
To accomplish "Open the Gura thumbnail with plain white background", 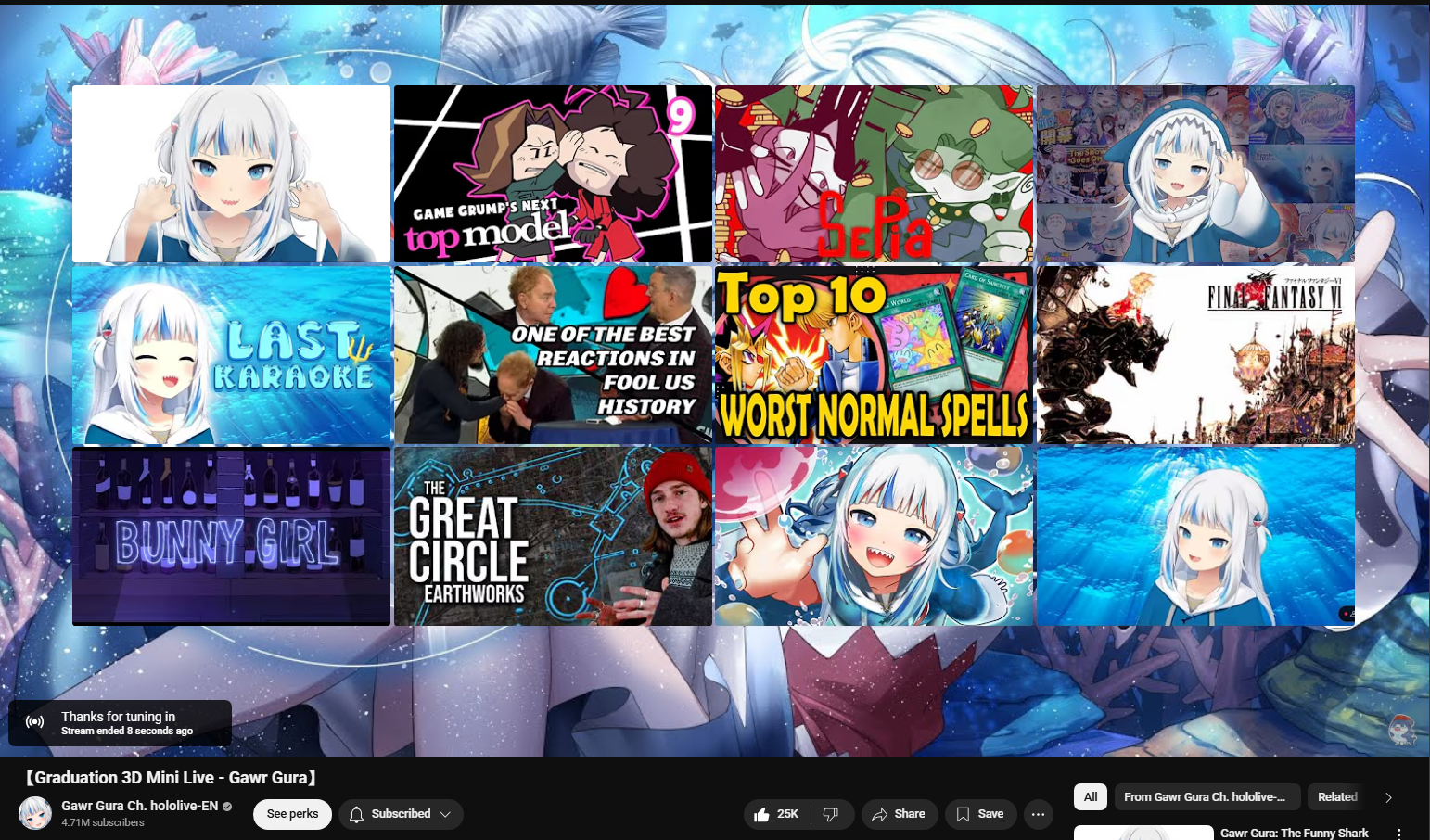I will (x=232, y=174).
